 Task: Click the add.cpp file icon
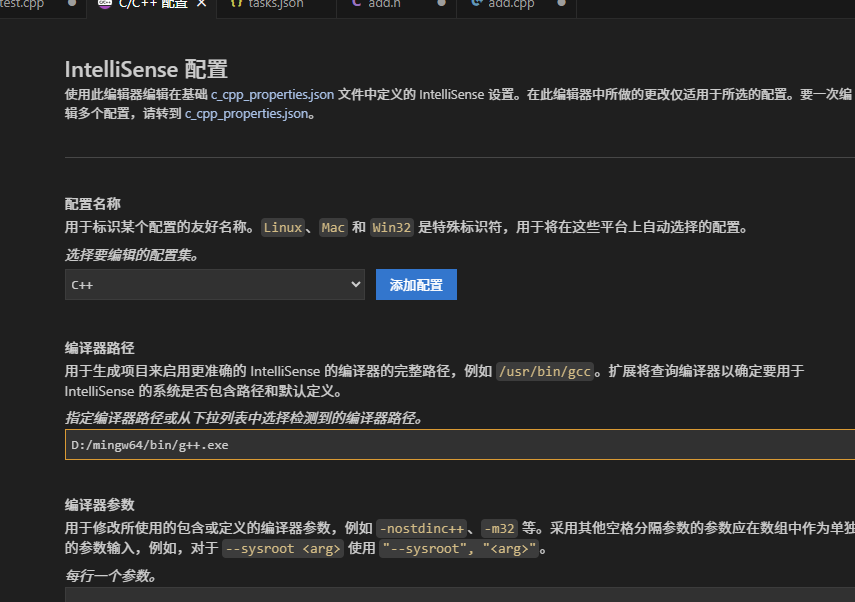click(477, 4)
